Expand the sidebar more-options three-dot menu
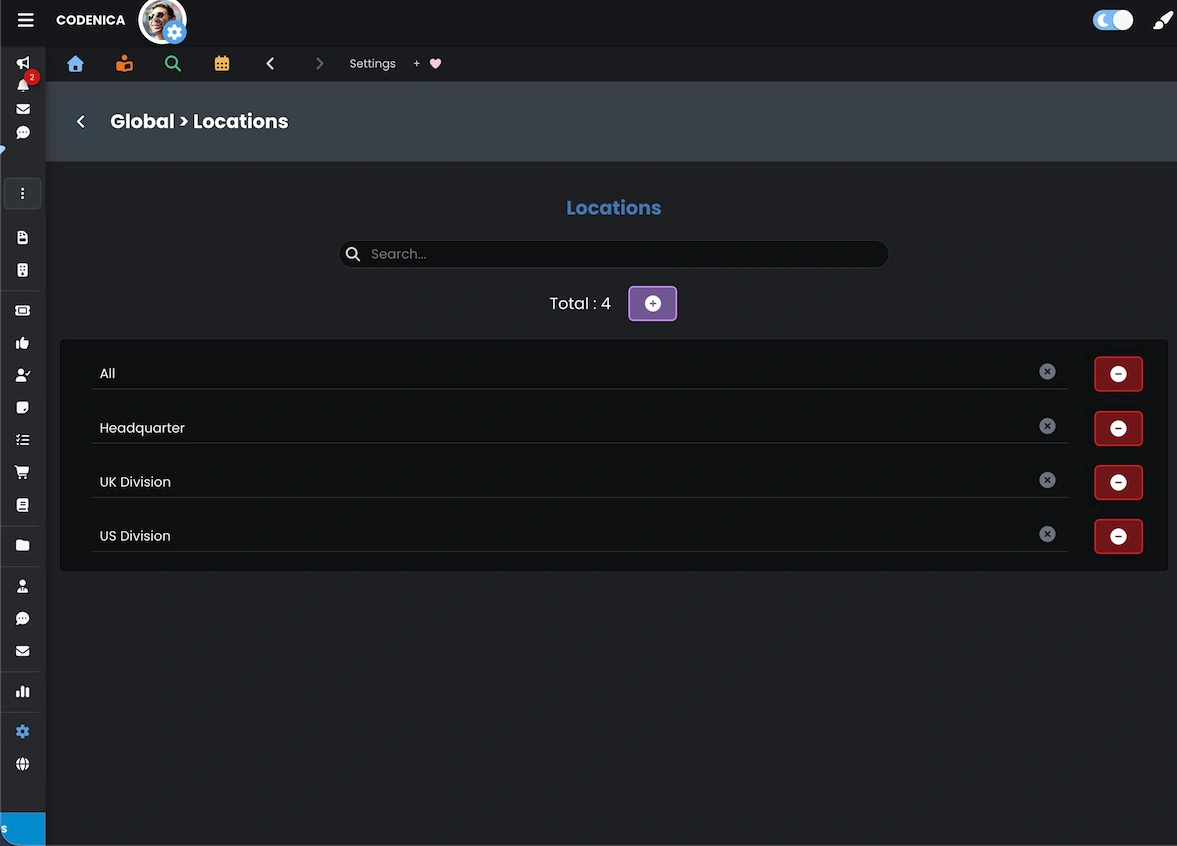 (22, 193)
